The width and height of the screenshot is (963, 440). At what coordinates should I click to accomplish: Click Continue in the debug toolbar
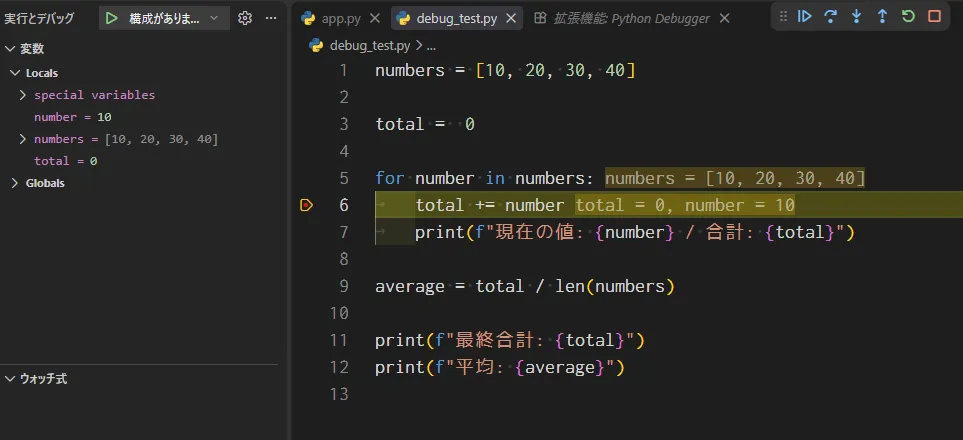[x=804, y=17]
